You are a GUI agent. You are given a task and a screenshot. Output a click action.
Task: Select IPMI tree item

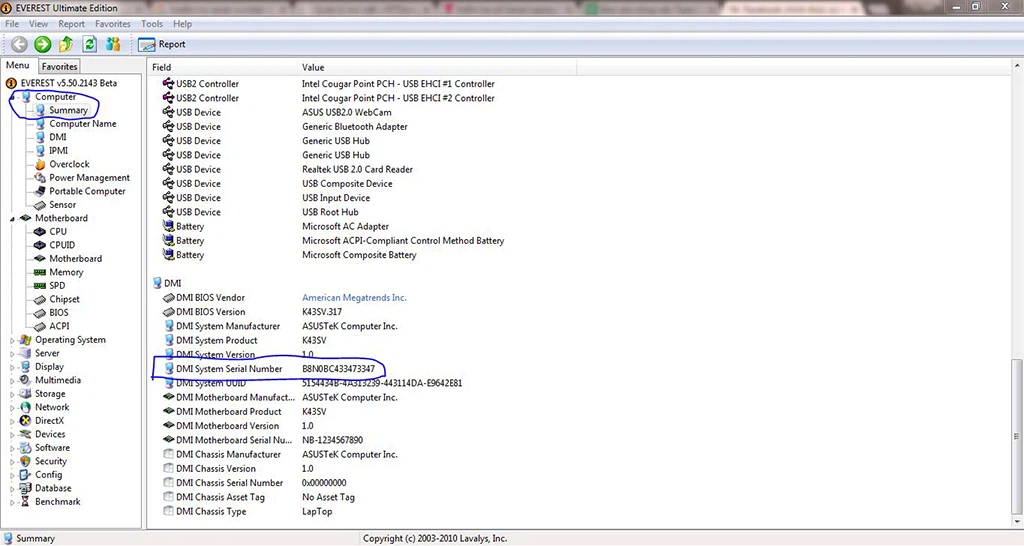point(58,150)
